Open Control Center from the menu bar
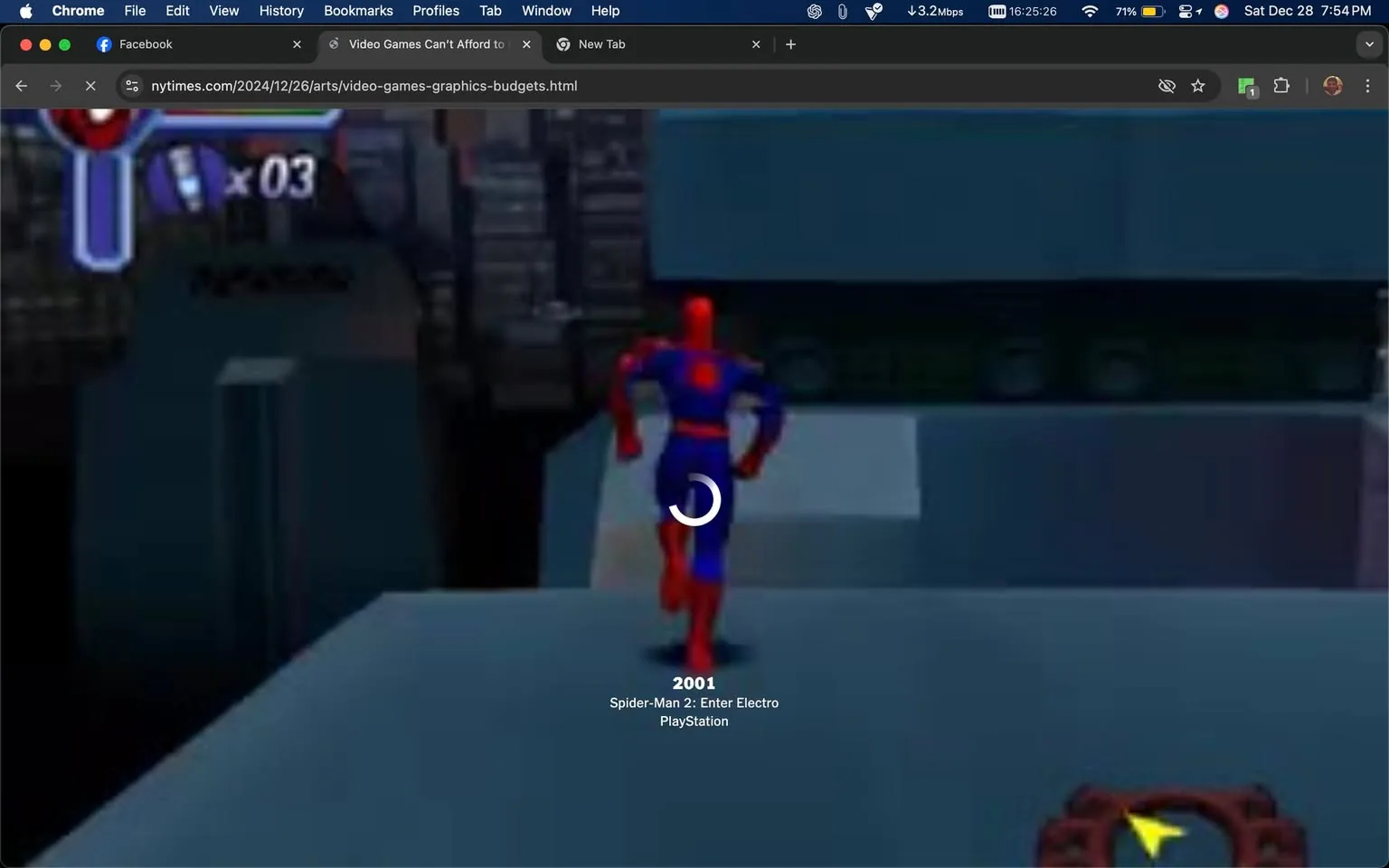The width and height of the screenshot is (1389, 868). coord(1187,11)
